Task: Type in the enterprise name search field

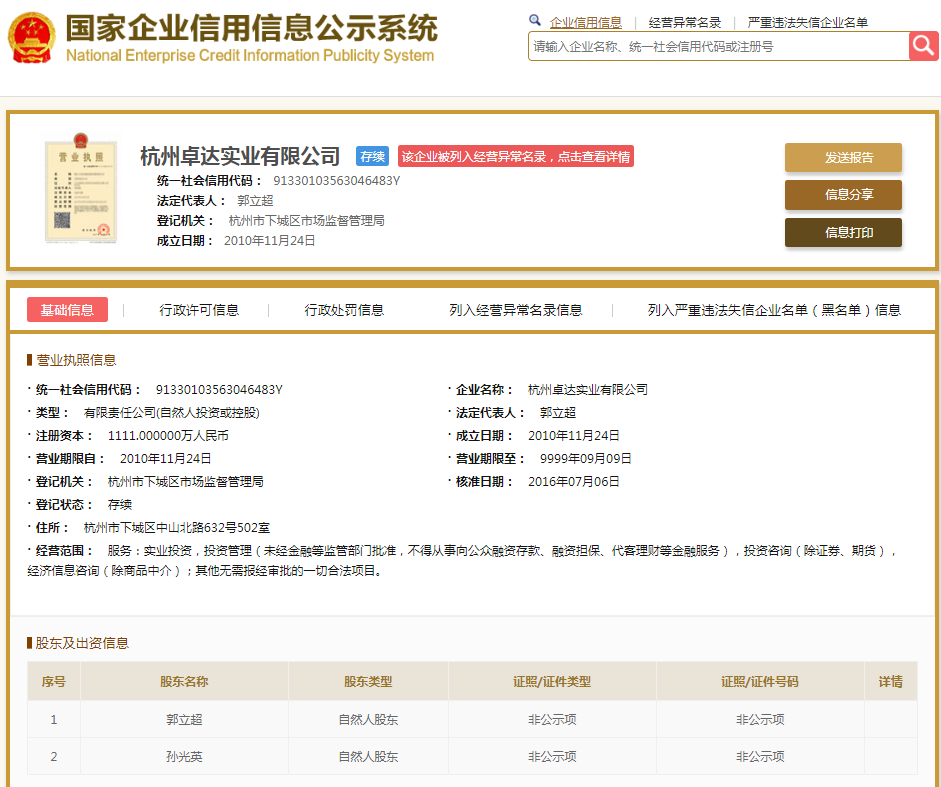Action: coord(718,46)
